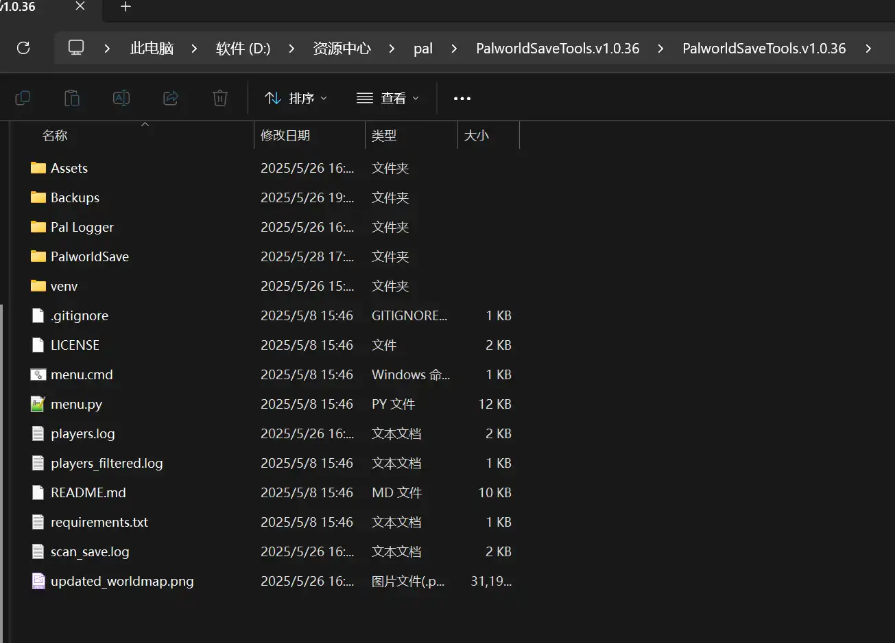Navigate to pal folder in breadcrumb
Viewport: 895px width, 643px height.
pos(423,48)
